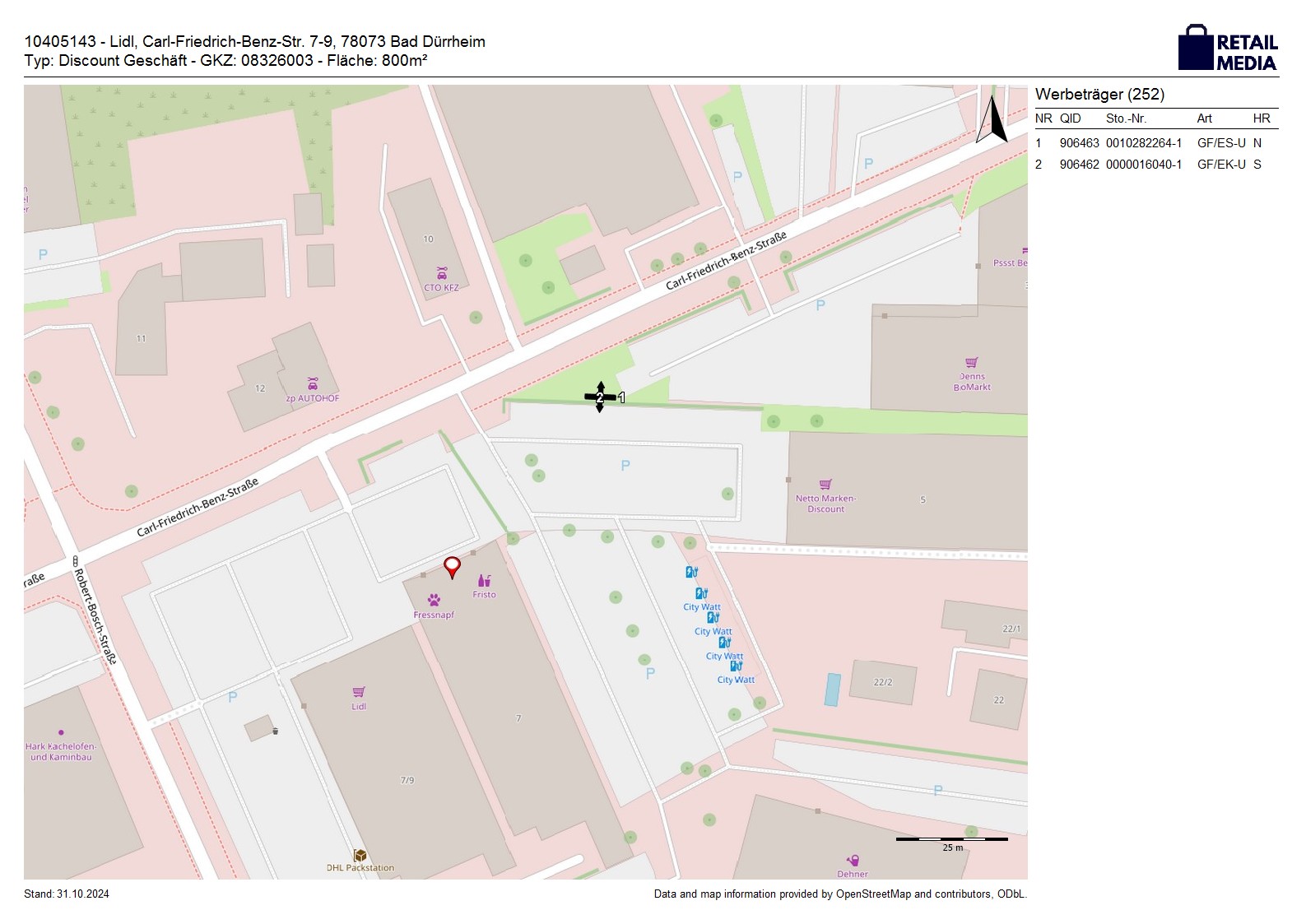Click the Dehner garden center icon

pyautogui.click(x=853, y=861)
